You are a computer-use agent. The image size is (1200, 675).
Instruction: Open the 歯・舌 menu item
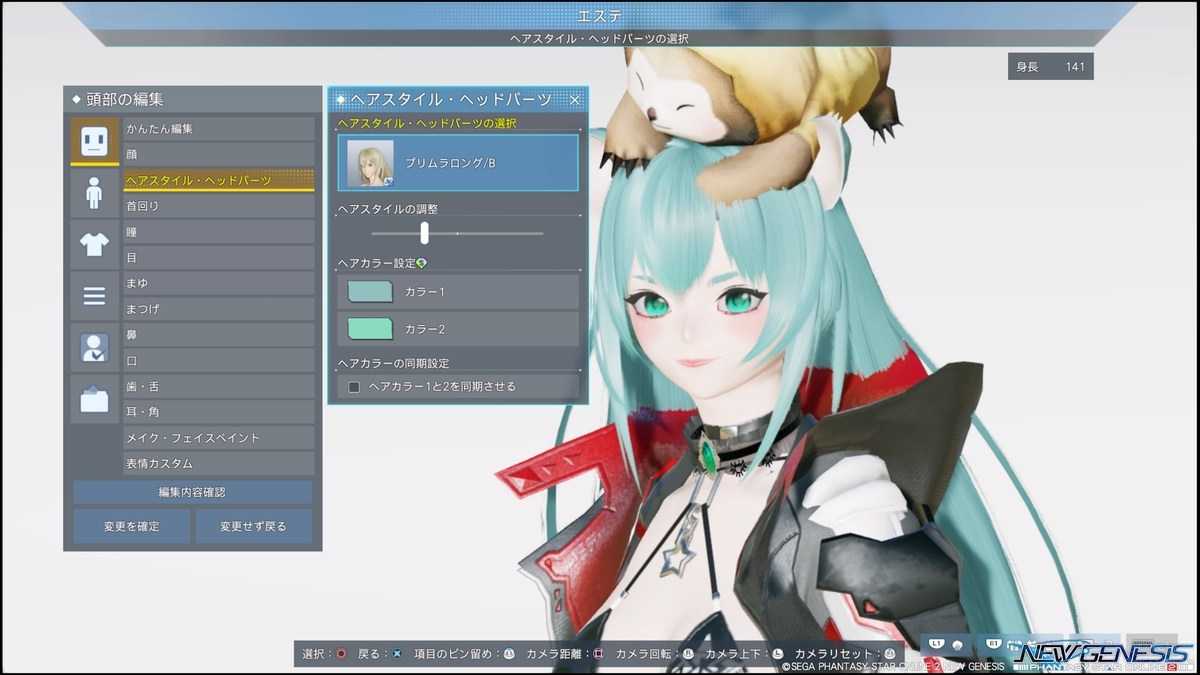coord(219,387)
